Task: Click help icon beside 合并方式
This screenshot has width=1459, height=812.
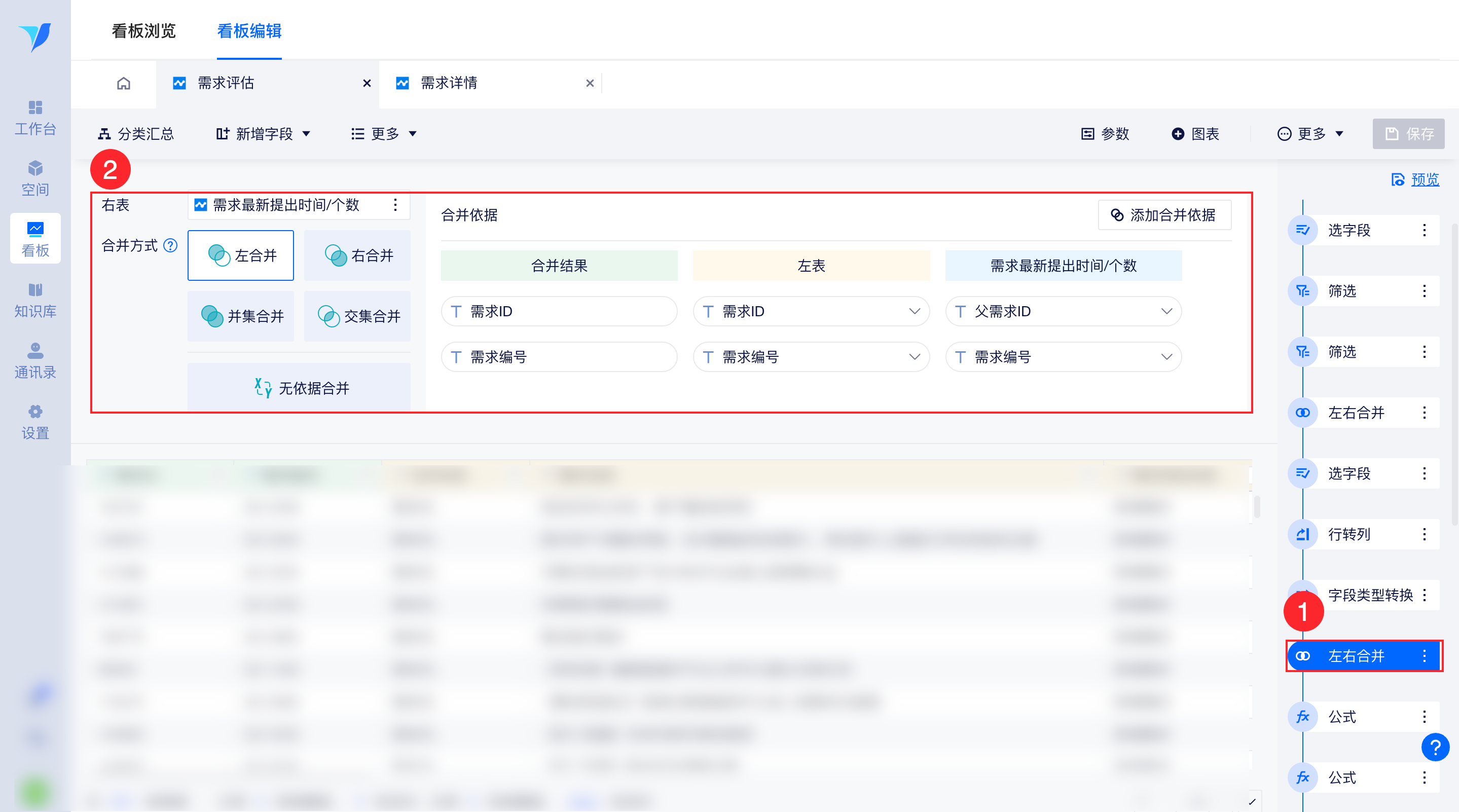Action: (170, 245)
